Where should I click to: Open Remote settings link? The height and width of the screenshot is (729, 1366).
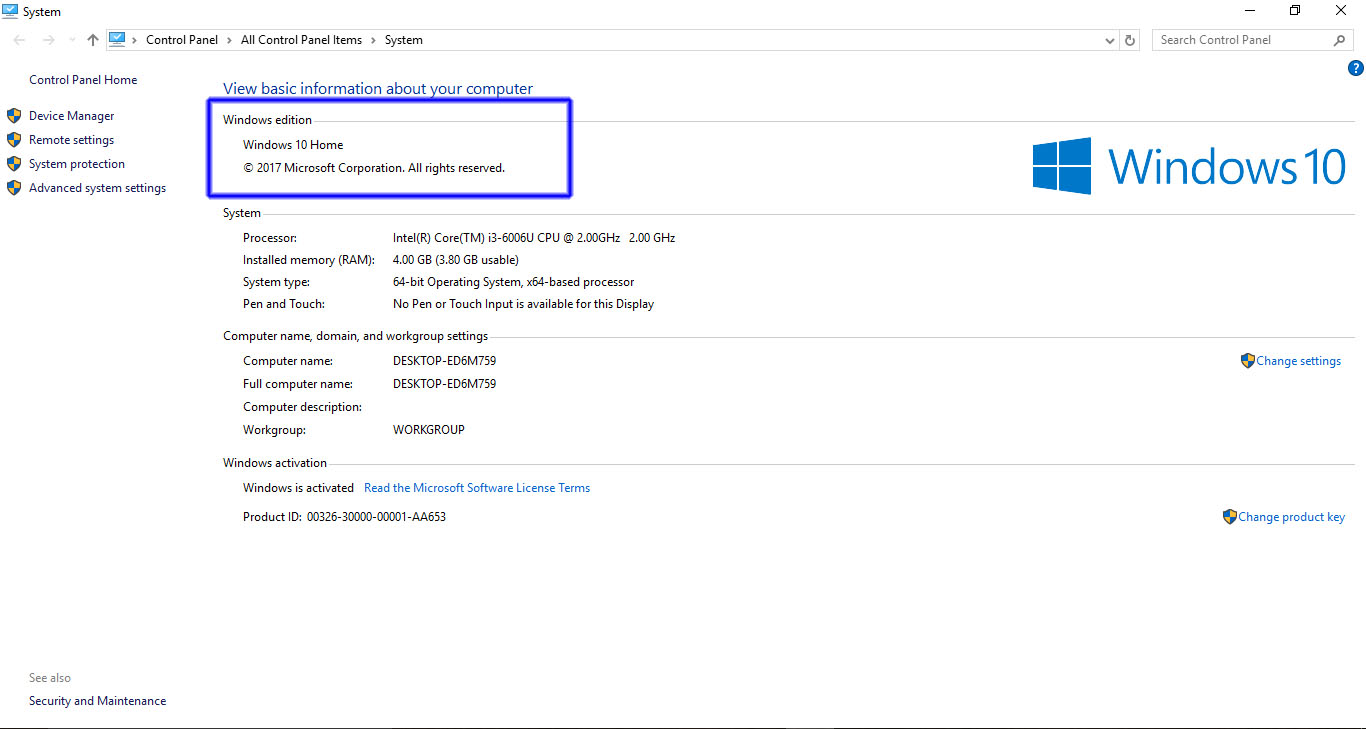tap(72, 140)
